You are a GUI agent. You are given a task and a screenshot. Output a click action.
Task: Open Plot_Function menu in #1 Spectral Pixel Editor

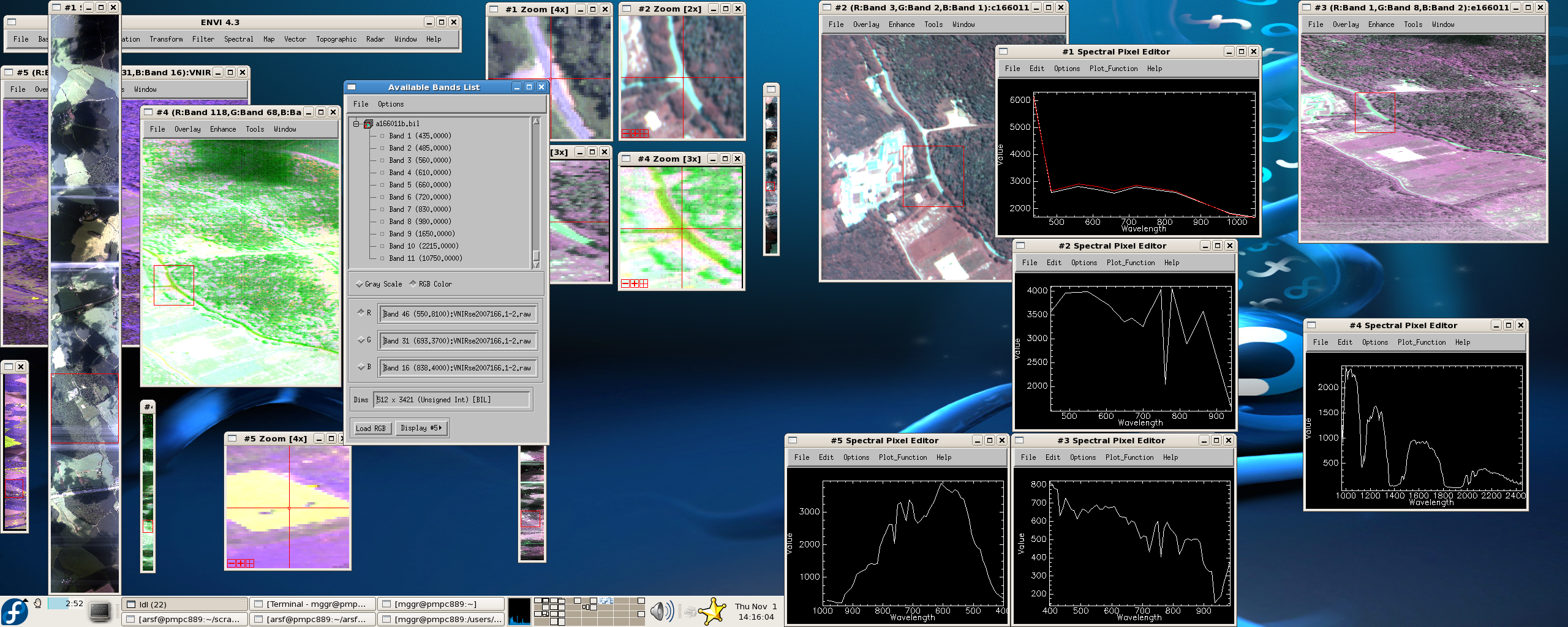1114,69
